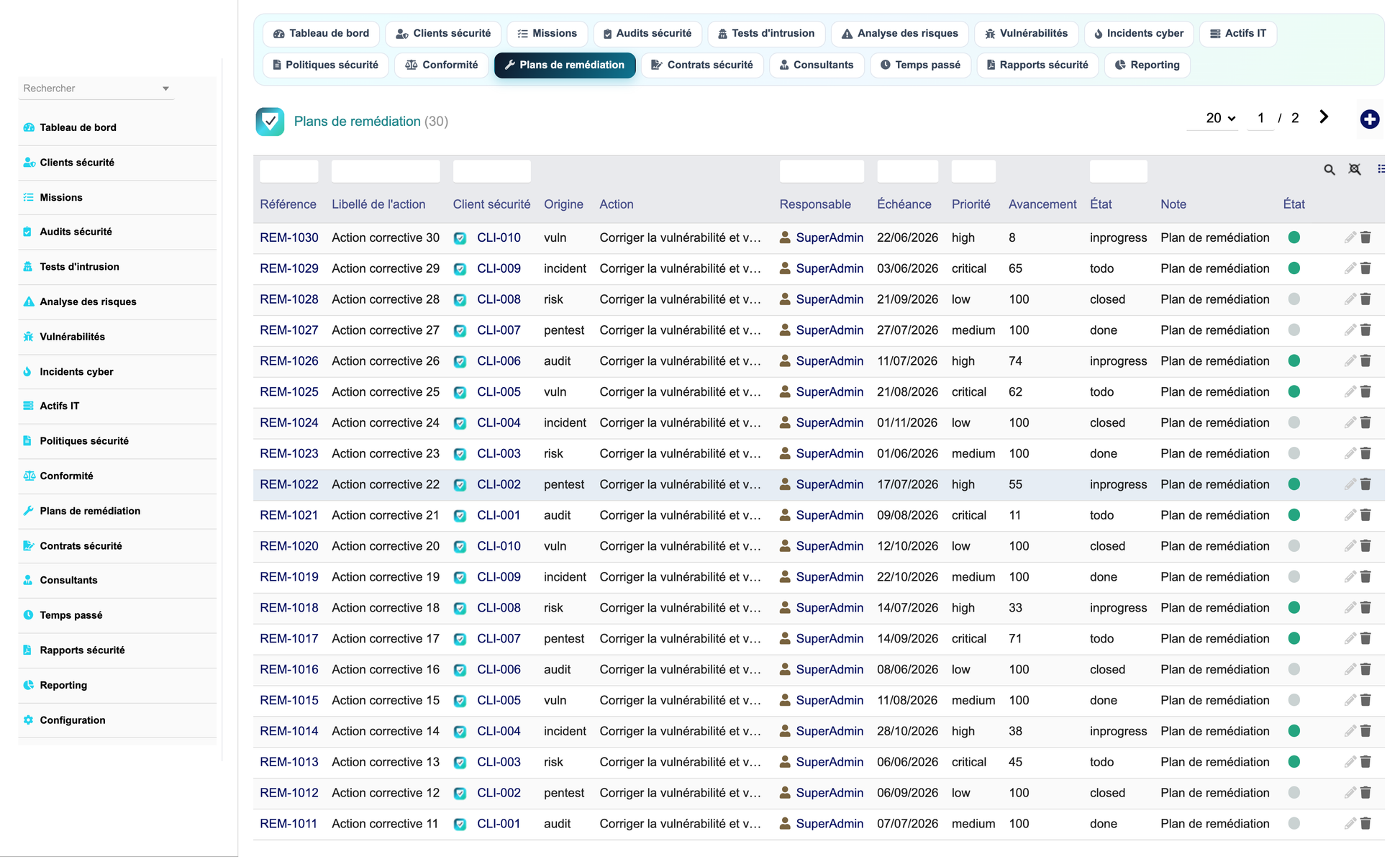Open the Tests d'intrusion tab

tap(766, 34)
